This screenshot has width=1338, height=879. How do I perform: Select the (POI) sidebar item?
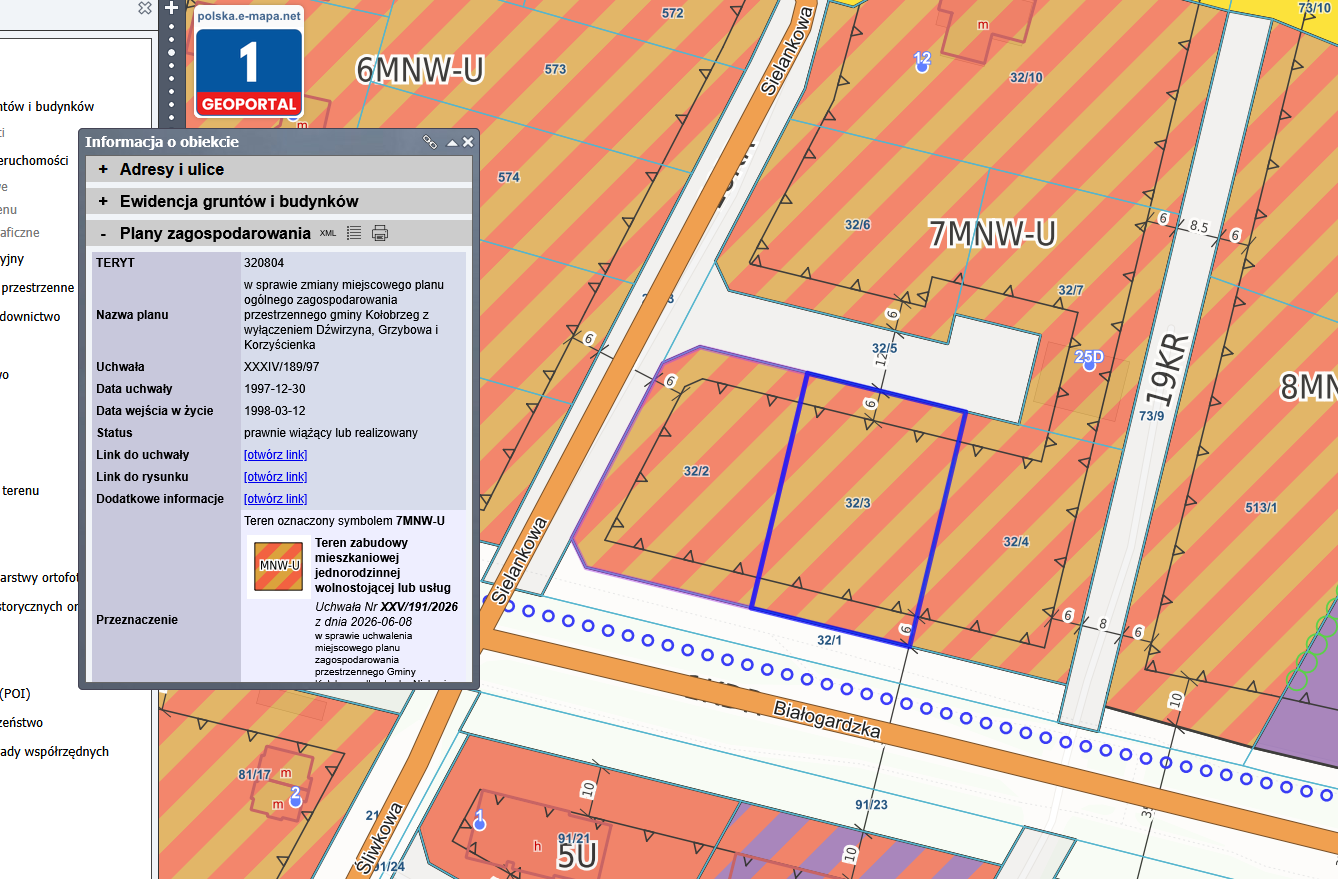tap(15, 694)
